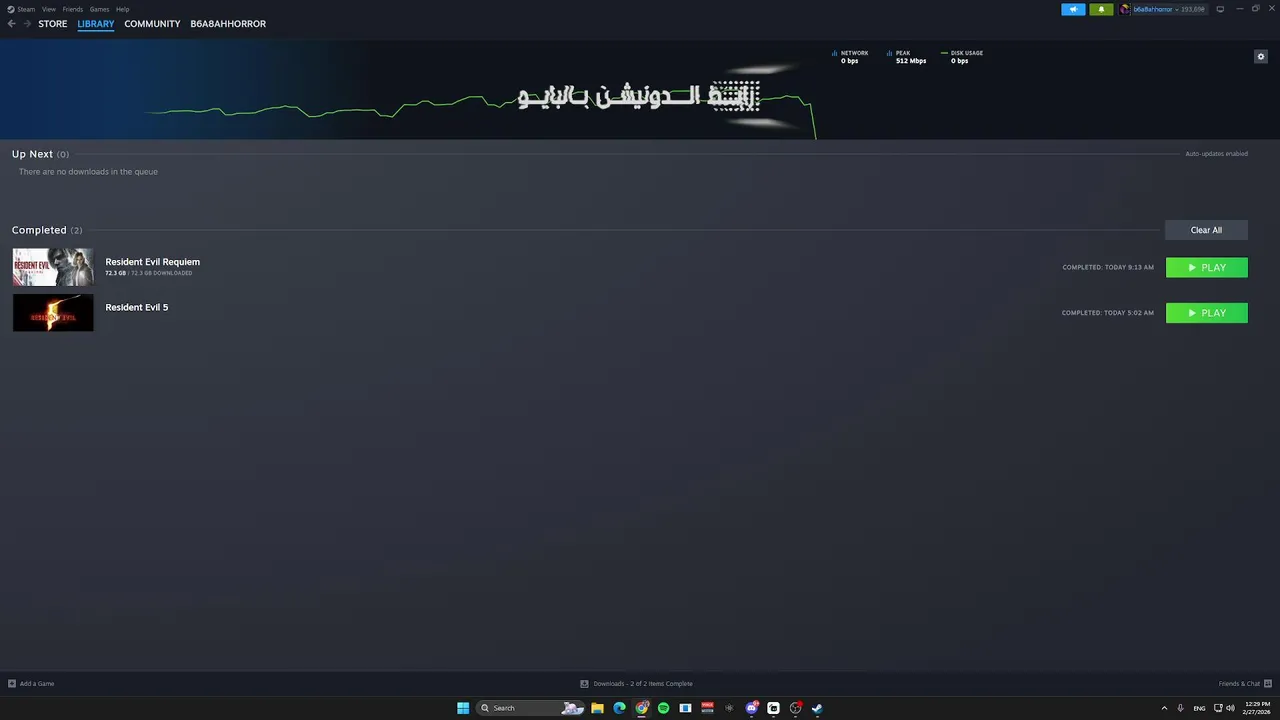Open the Steam taskbar icon

click(x=817, y=708)
